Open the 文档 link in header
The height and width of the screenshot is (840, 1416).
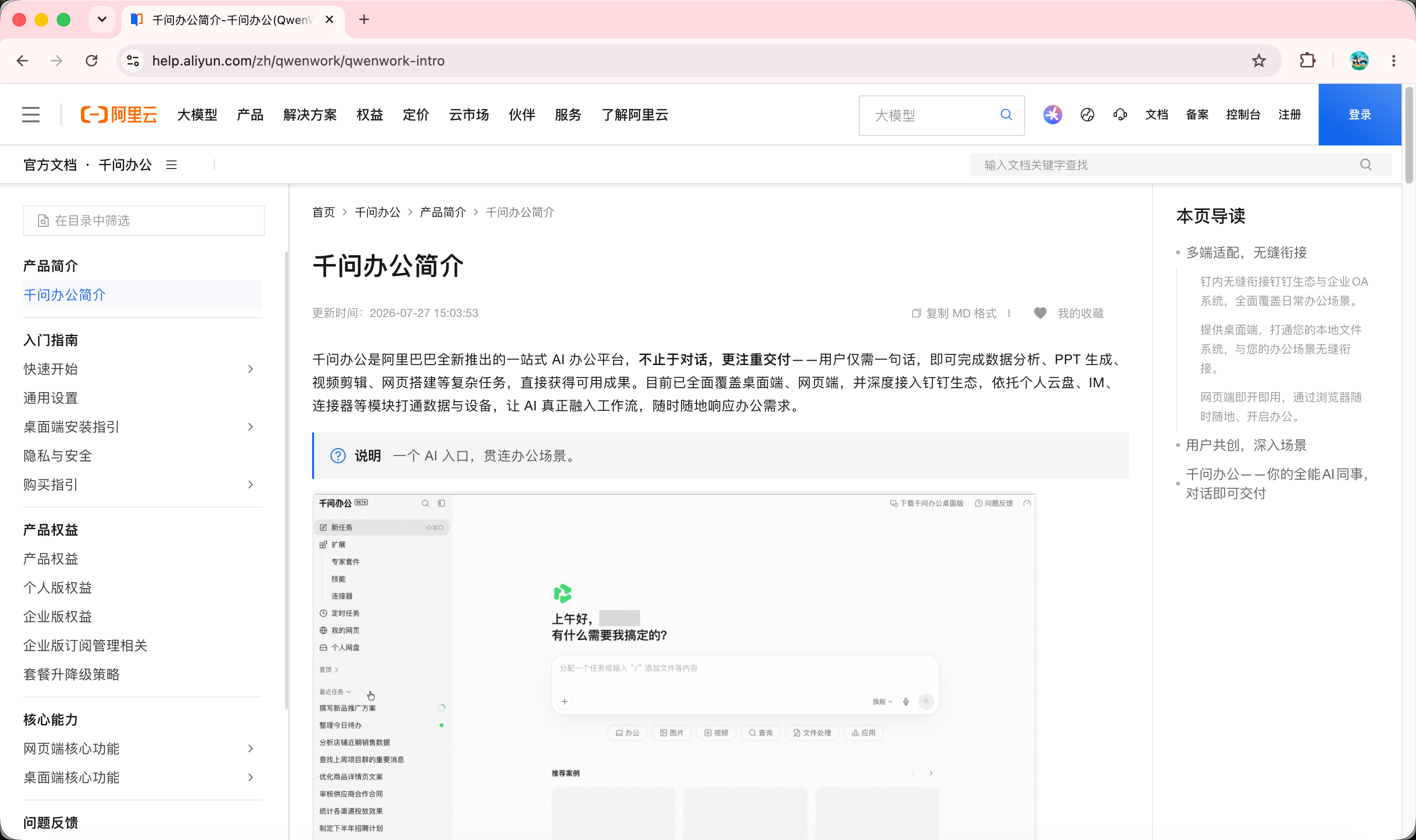(1156, 115)
